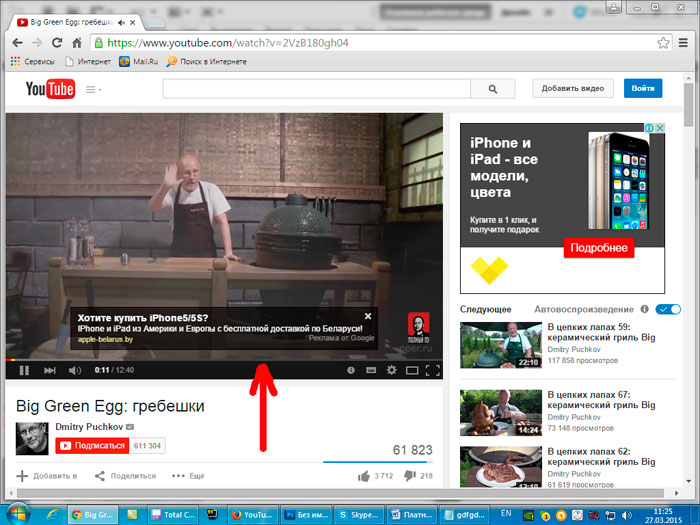Open the channel avatar thumbnail
This screenshot has width=700, height=525.
click(32, 438)
